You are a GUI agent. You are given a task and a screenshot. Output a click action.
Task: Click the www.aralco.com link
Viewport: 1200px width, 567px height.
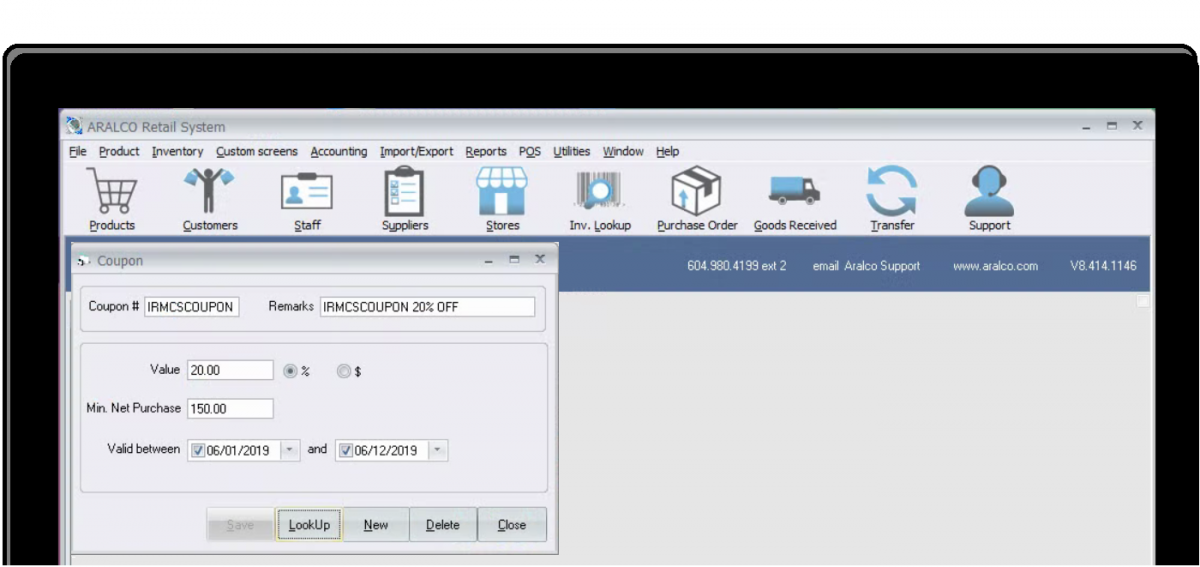point(995,266)
